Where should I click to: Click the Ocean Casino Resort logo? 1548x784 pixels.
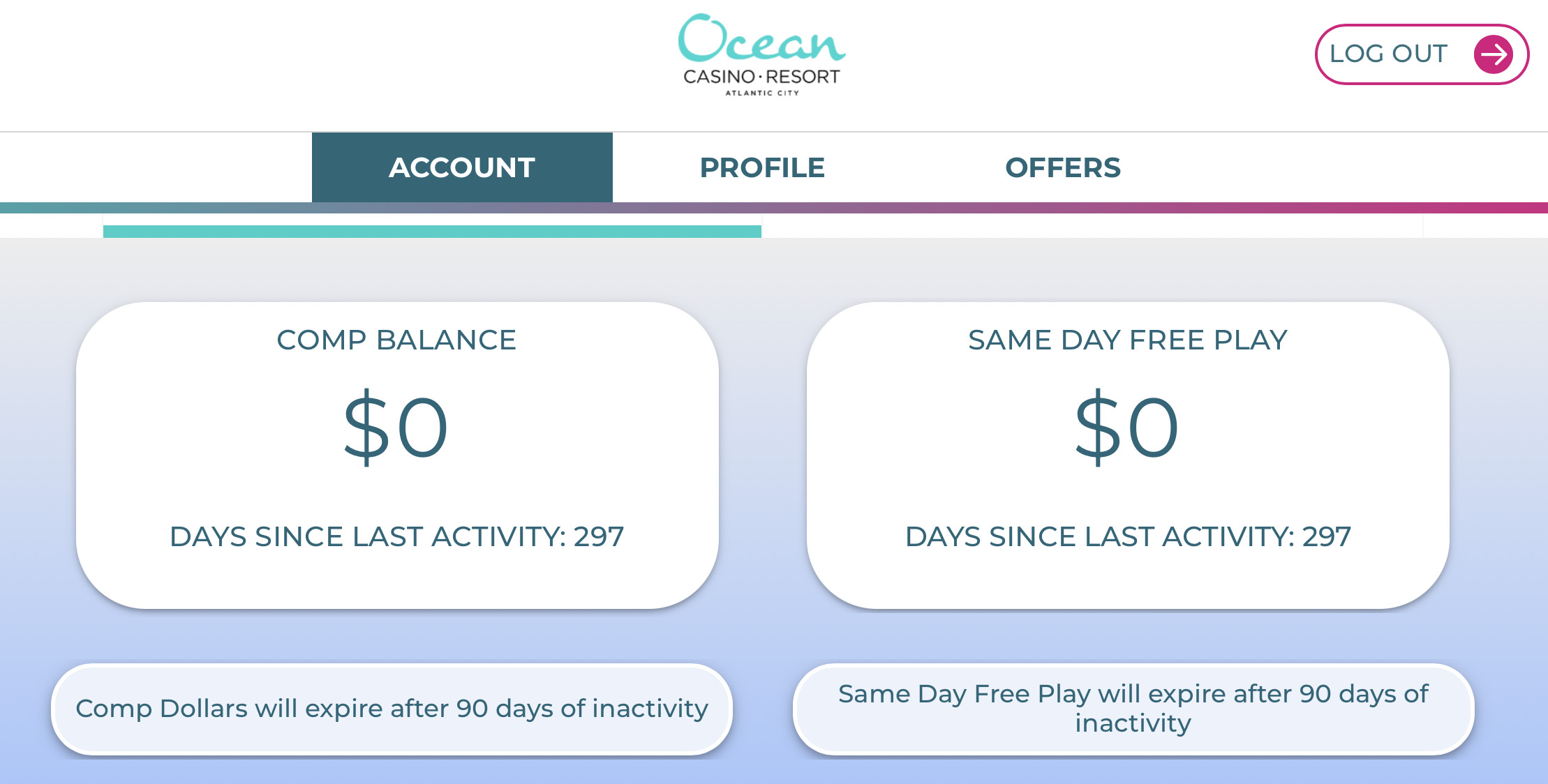point(761,54)
